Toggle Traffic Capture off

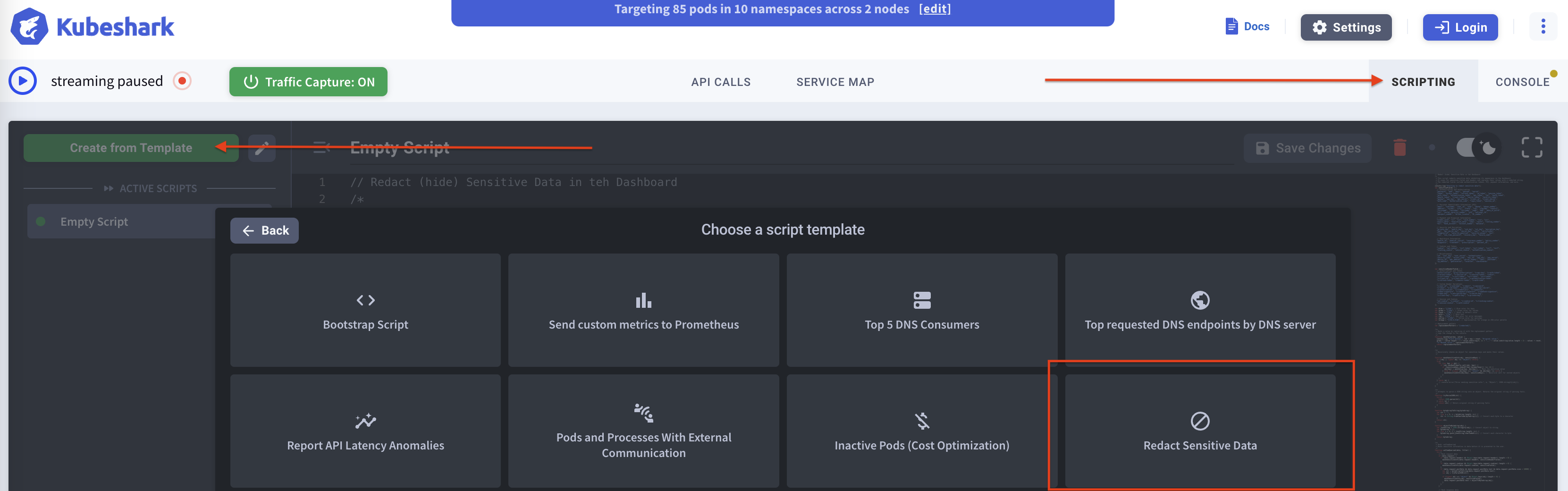point(308,82)
